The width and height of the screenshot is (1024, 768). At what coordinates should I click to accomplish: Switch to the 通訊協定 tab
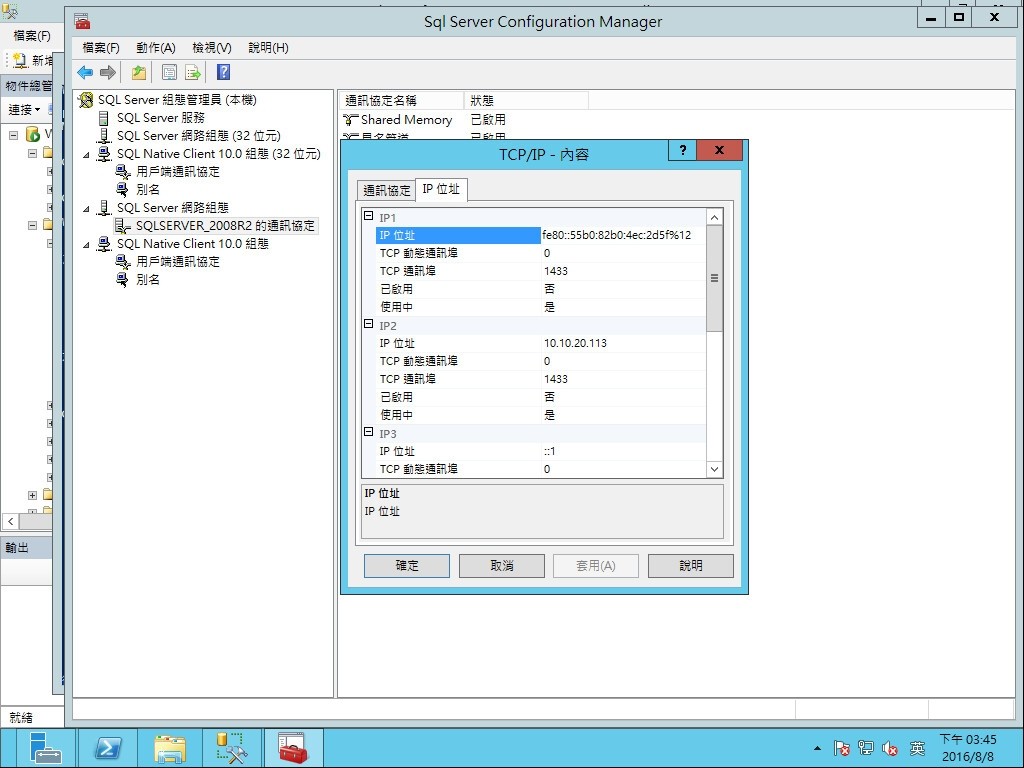(x=387, y=190)
